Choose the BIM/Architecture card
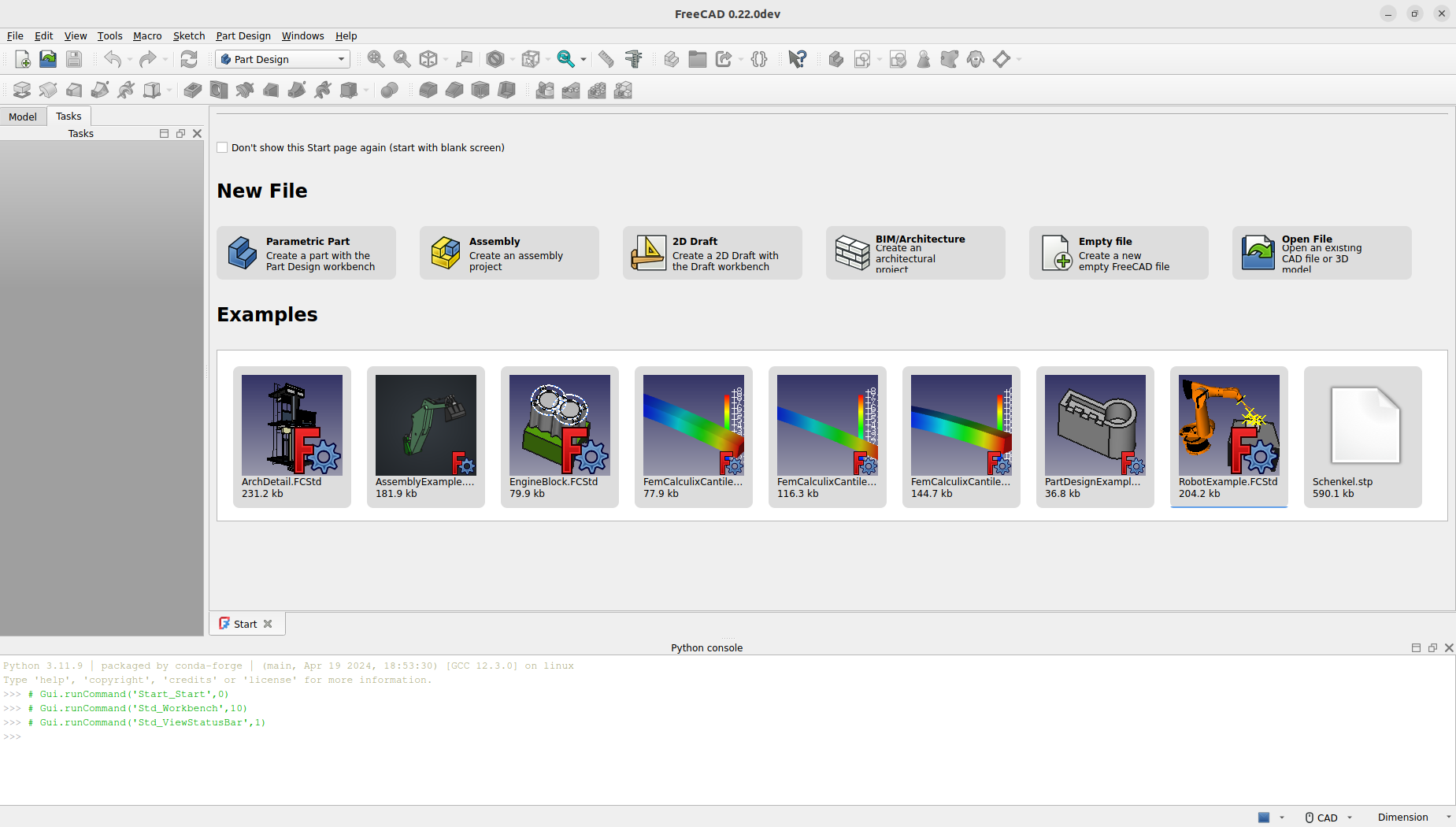The width and height of the screenshot is (1456, 827). pyautogui.click(x=916, y=253)
